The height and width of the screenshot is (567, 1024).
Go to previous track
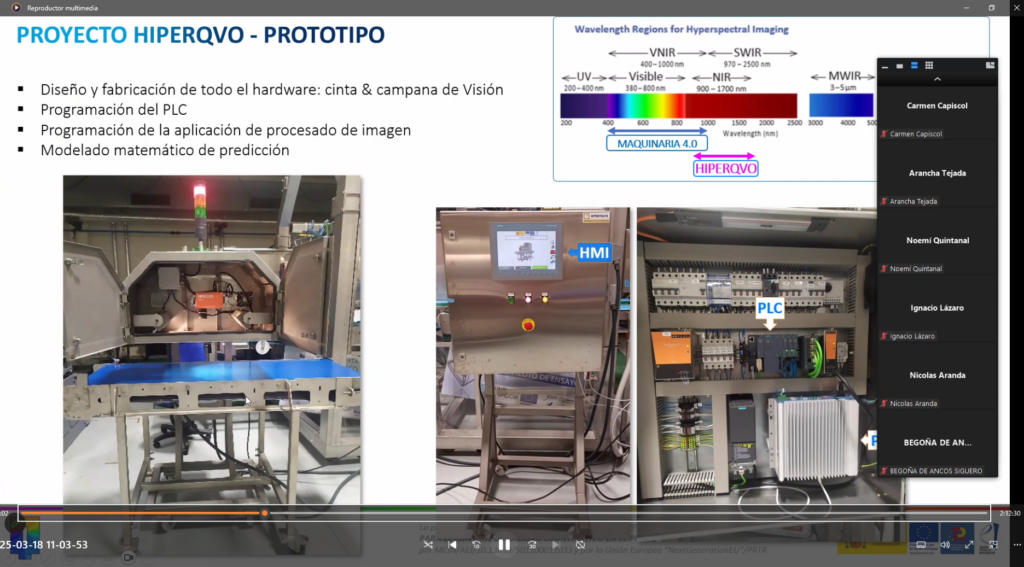click(x=452, y=545)
